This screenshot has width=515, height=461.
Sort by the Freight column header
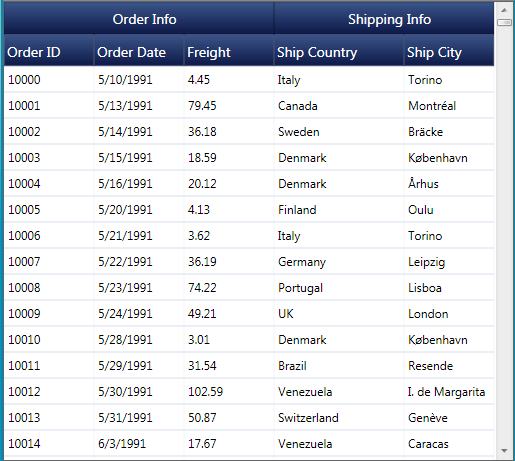pyautogui.click(x=229, y=50)
